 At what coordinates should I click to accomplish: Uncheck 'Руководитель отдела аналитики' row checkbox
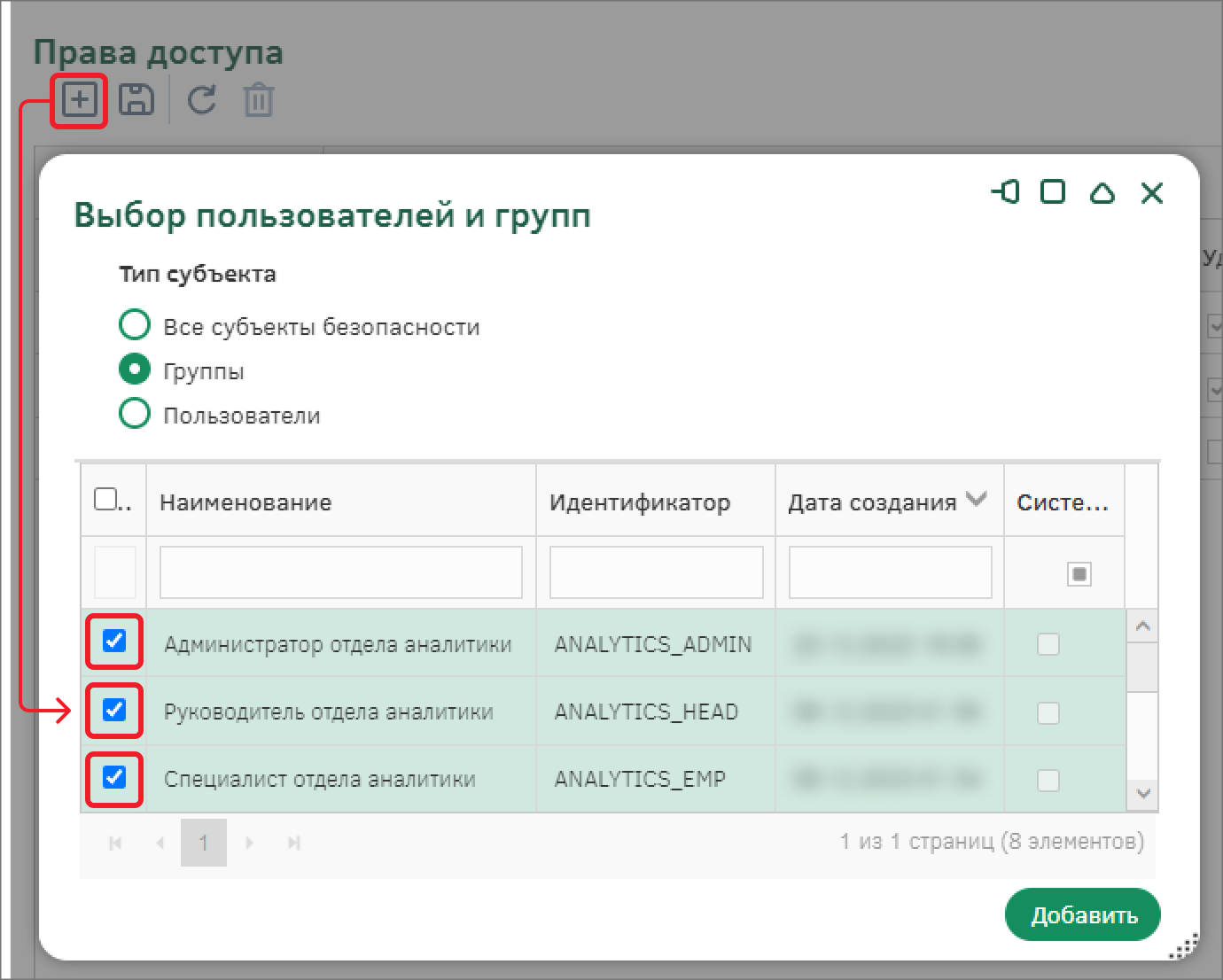click(x=114, y=709)
